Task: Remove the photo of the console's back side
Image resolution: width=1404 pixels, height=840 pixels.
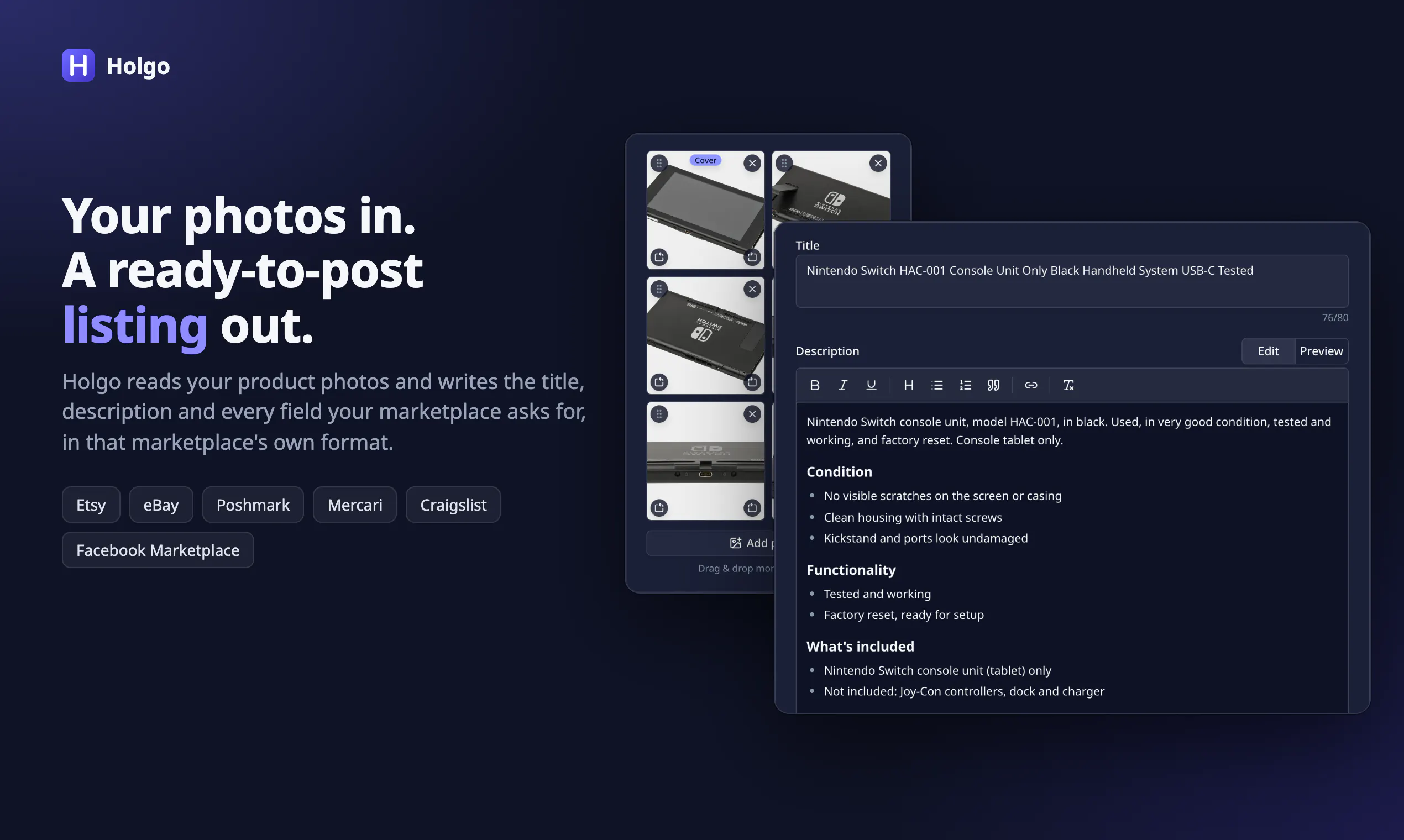Action: point(752,289)
